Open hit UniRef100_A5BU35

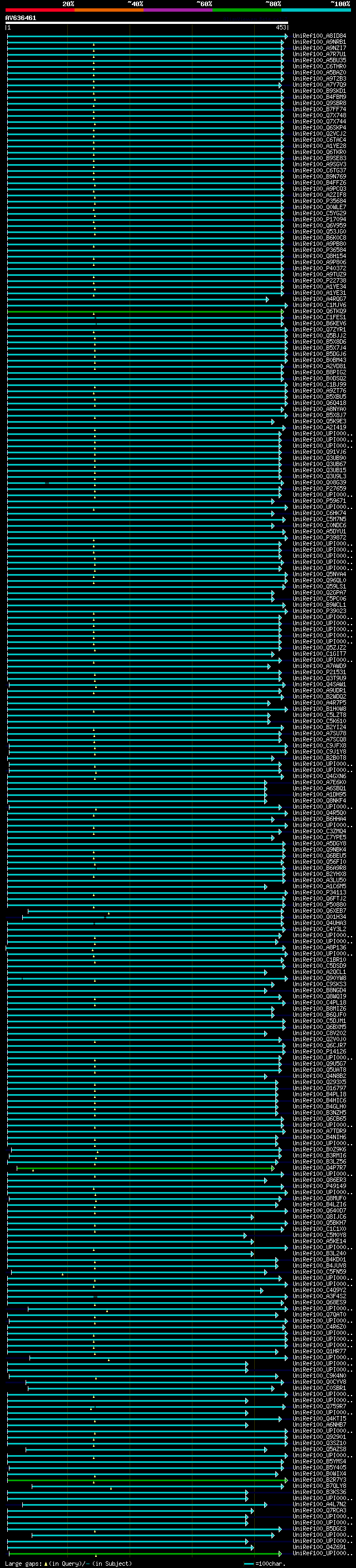(x=319, y=60)
